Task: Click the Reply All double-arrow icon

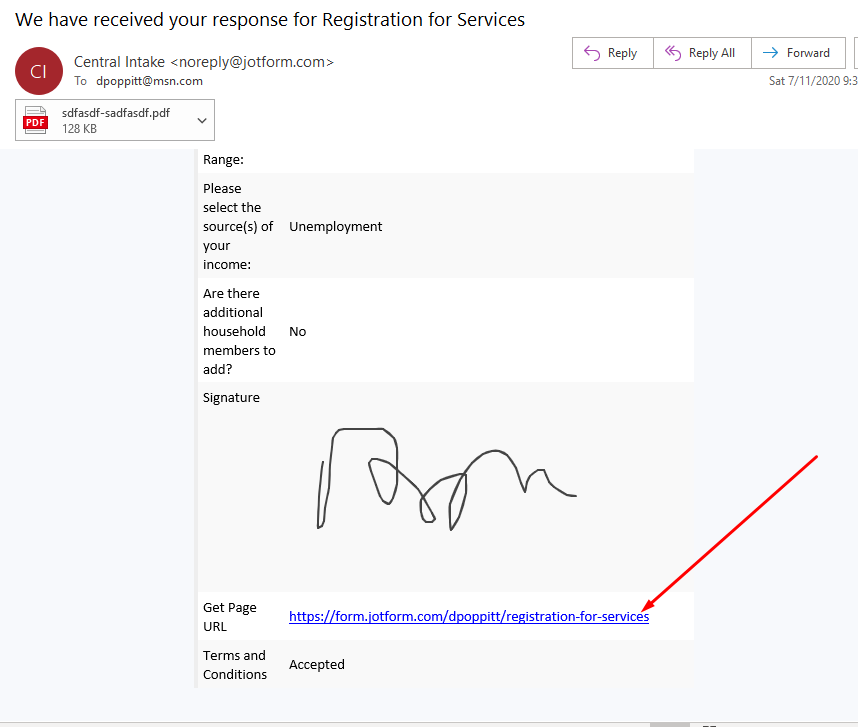Action: coord(673,52)
